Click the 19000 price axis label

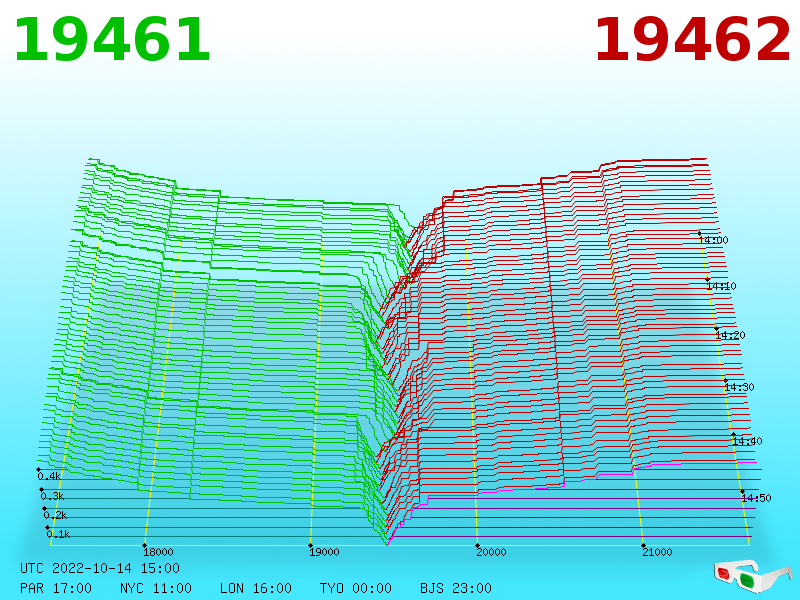pyautogui.click(x=324, y=552)
